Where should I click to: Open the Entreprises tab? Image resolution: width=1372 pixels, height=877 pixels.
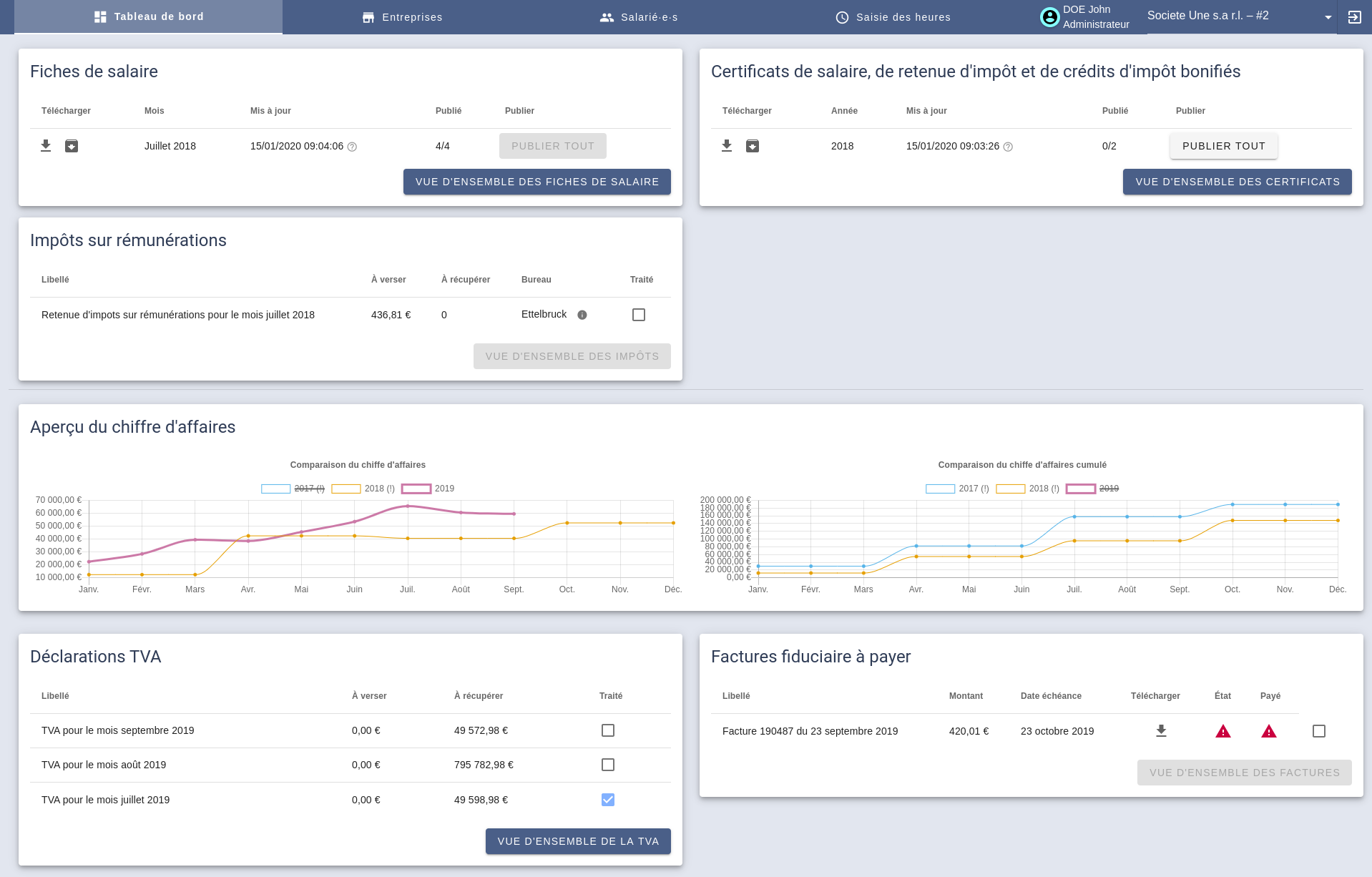(402, 17)
